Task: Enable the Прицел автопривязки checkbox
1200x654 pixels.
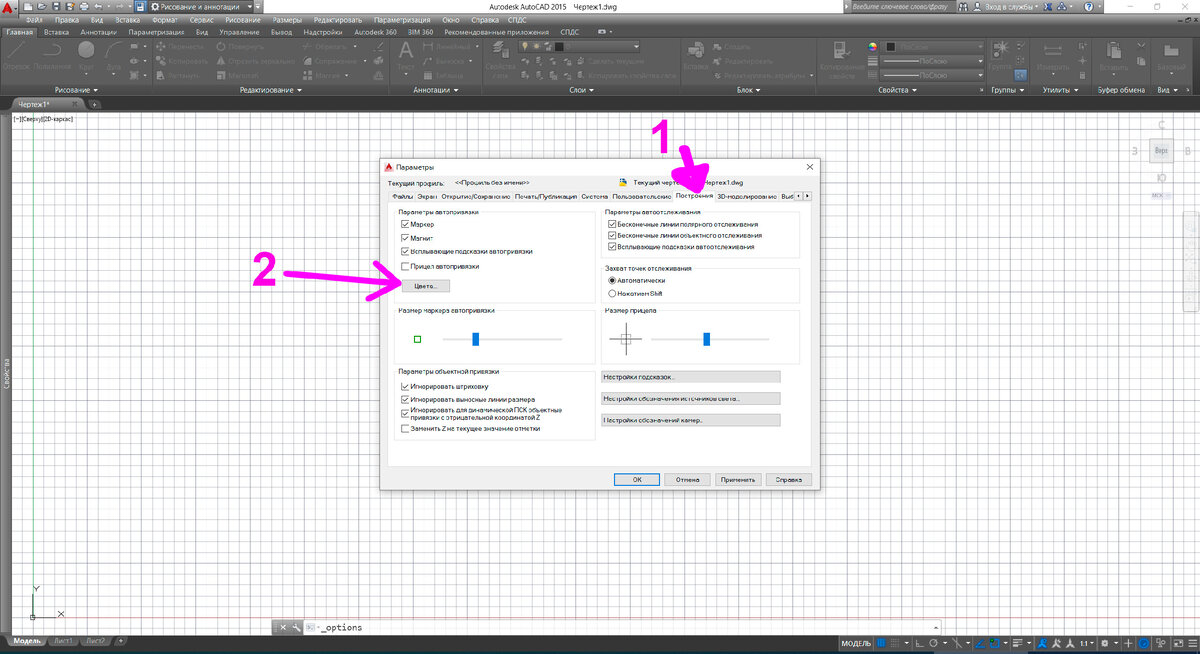Action: click(404, 267)
